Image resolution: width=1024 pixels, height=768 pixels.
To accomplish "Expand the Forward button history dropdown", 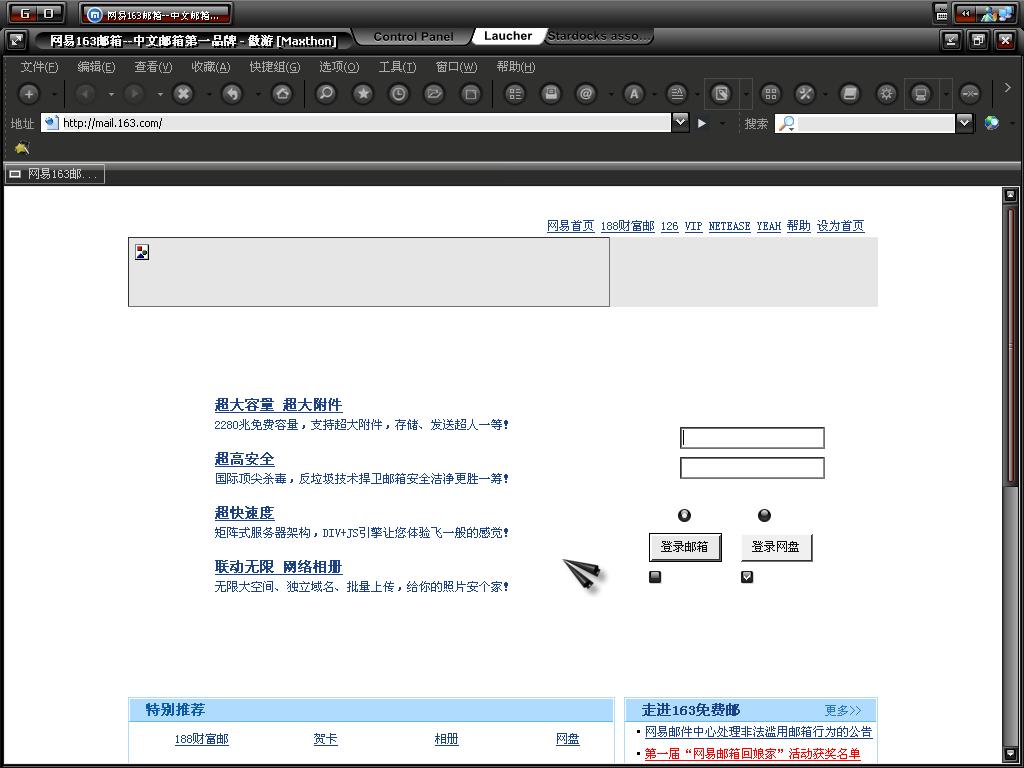I will [x=160, y=95].
